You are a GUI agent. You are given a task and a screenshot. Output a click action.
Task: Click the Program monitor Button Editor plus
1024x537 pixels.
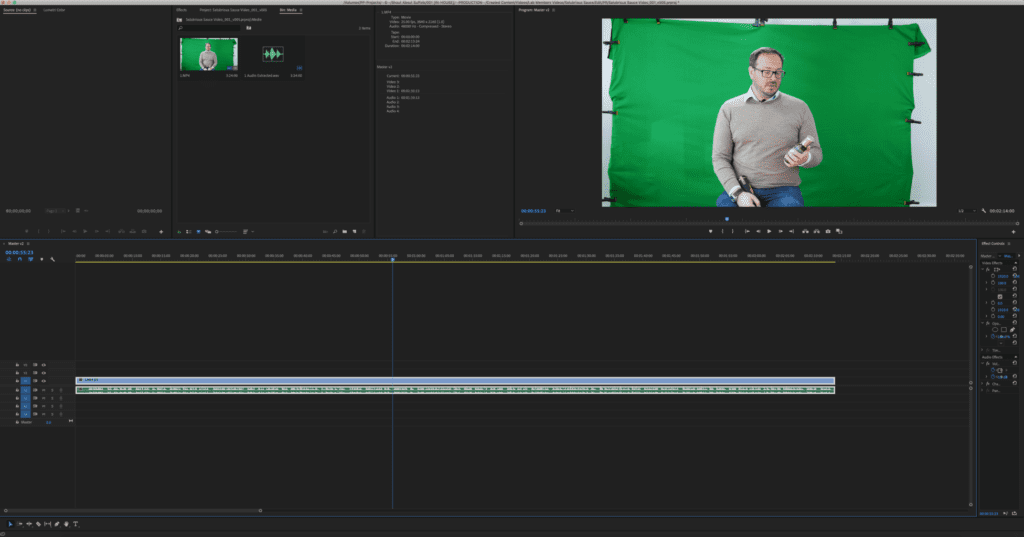[1013, 231]
